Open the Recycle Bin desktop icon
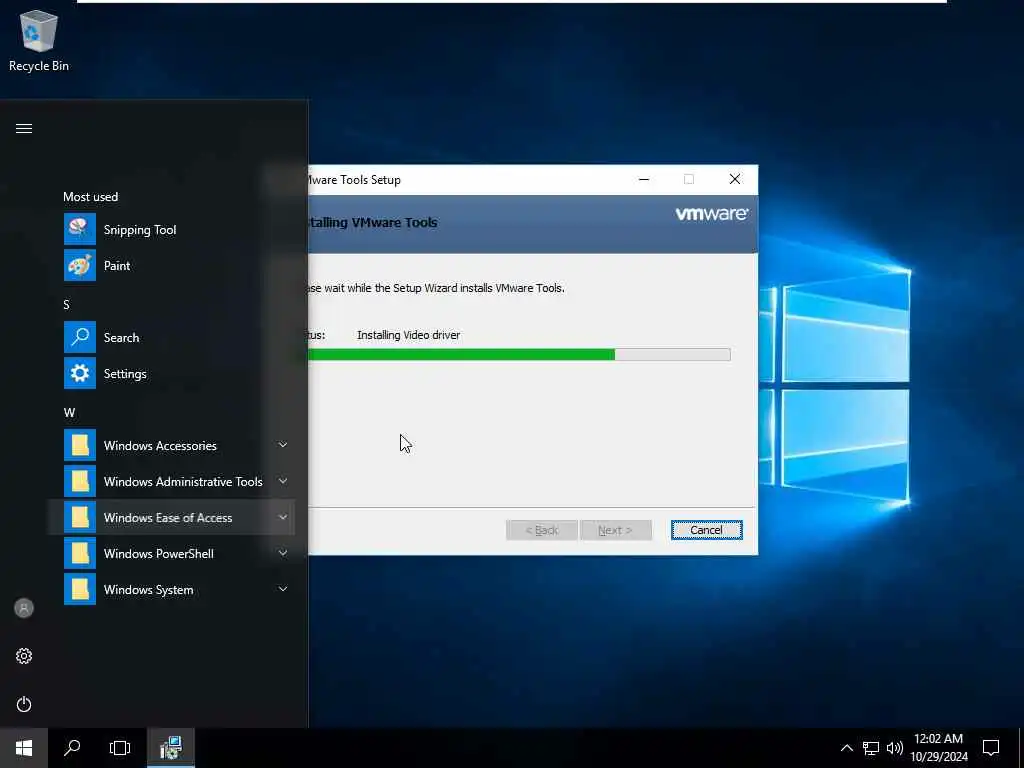 point(39,40)
